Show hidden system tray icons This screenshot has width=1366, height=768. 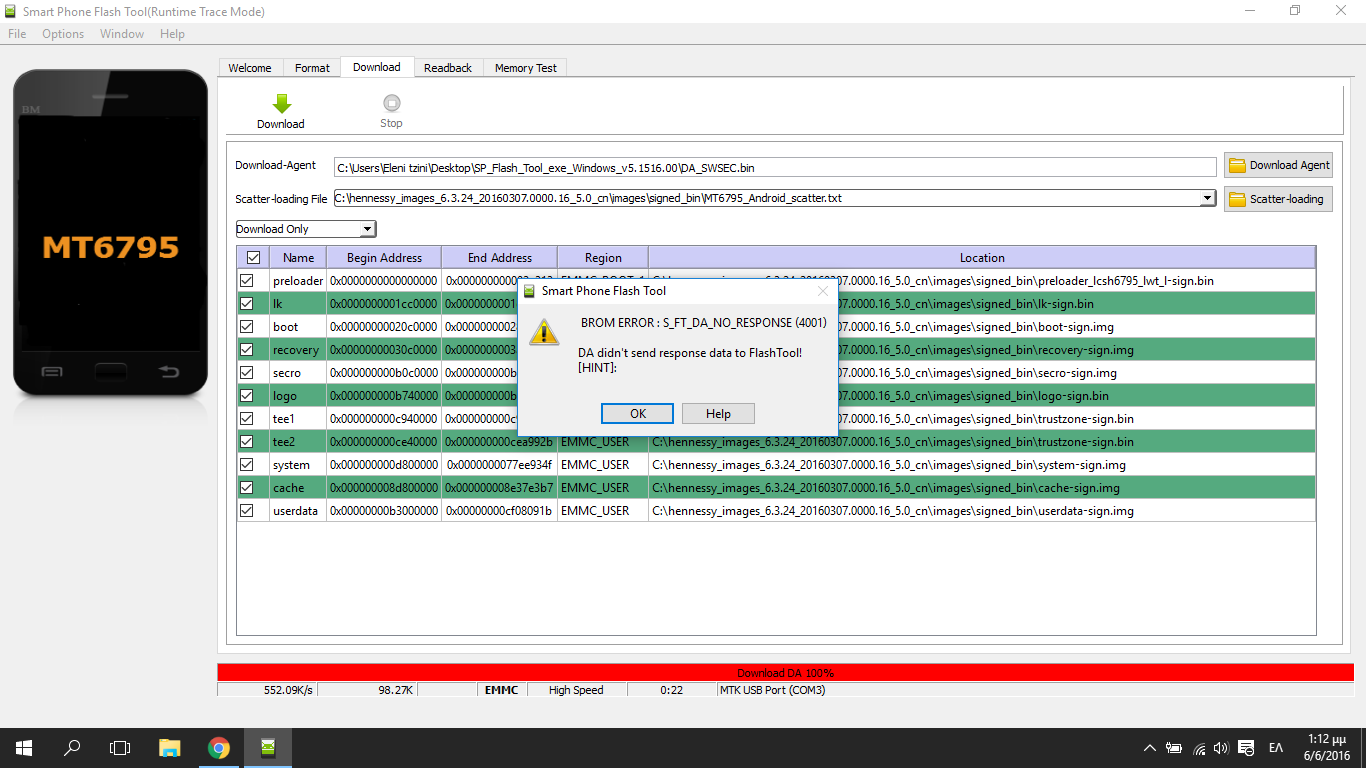point(1150,748)
